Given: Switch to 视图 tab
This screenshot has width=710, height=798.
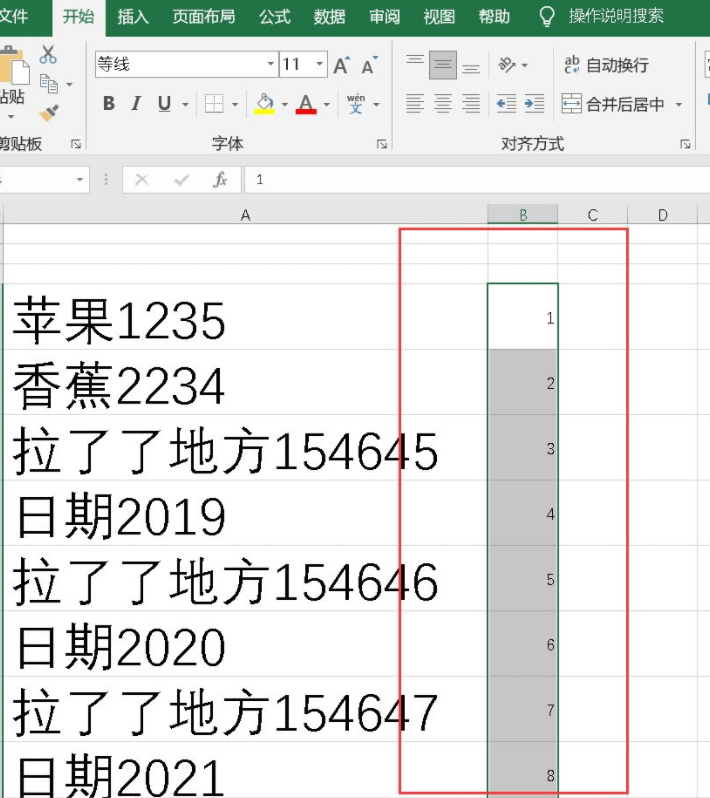Looking at the screenshot, I should coord(439,17).
